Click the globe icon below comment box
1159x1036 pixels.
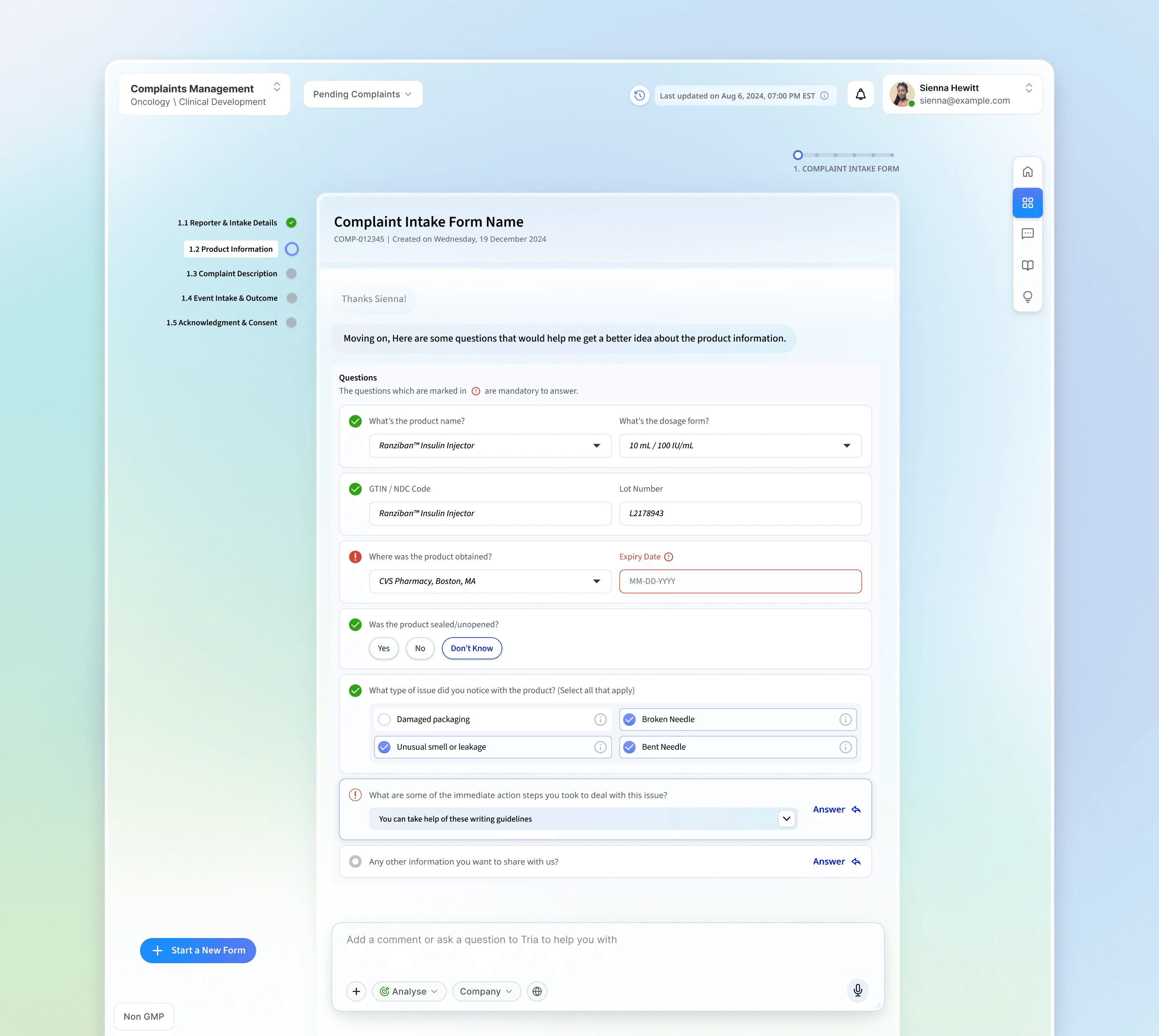pyautogui.click(x=537, y=991)
